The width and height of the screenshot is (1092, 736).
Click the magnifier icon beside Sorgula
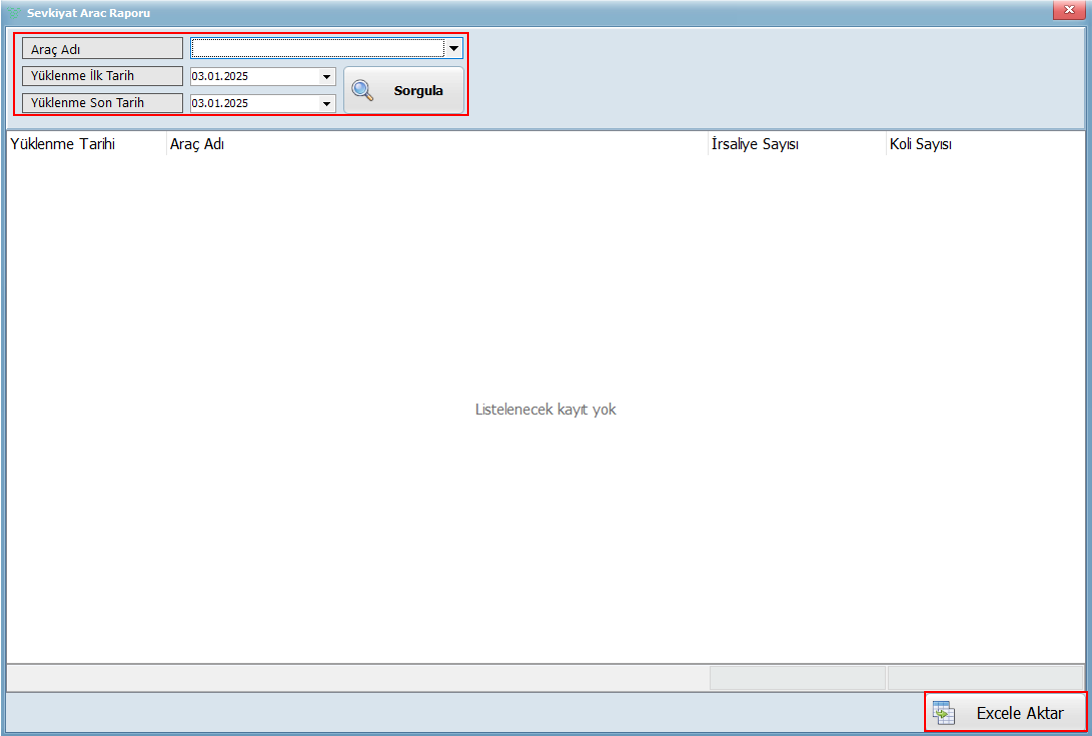click(x=362, y=91)
